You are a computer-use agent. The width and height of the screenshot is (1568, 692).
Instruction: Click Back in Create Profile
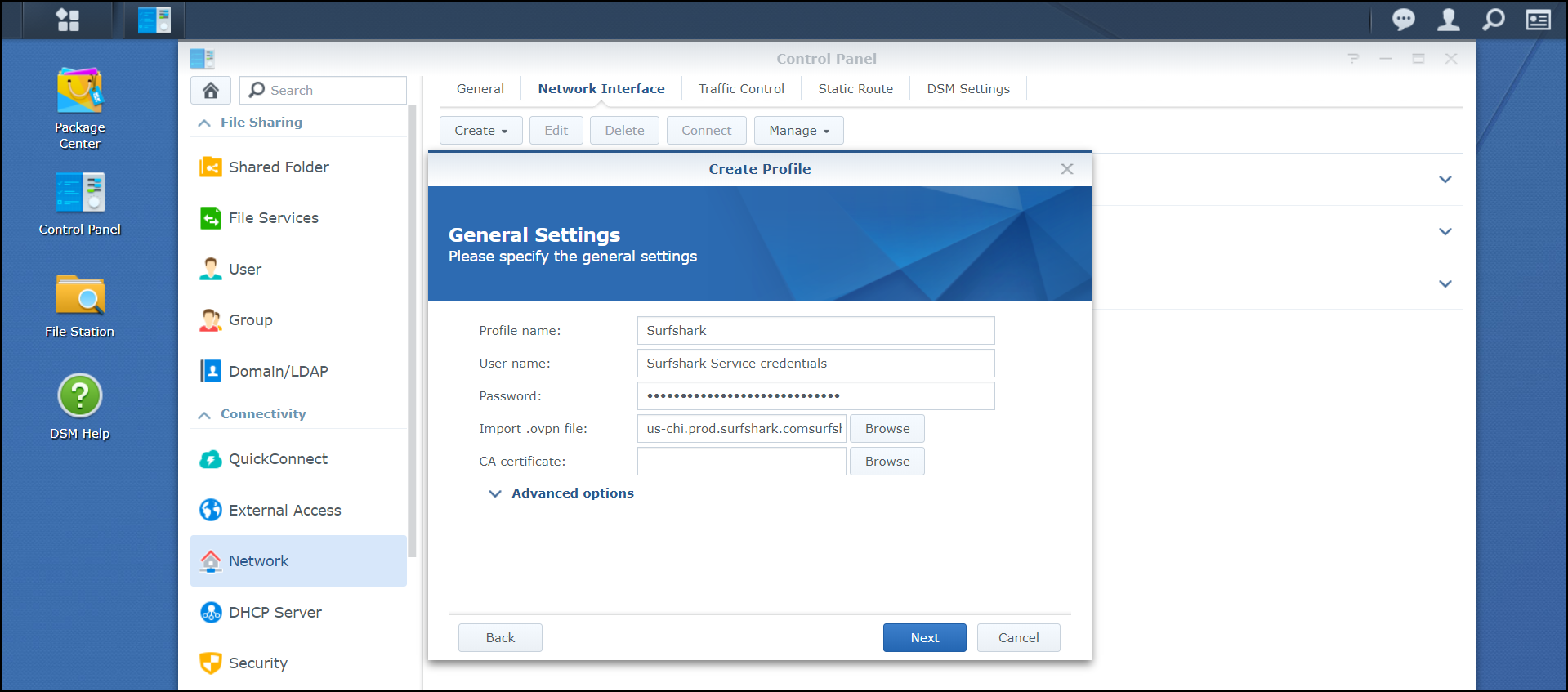point(500,638)
